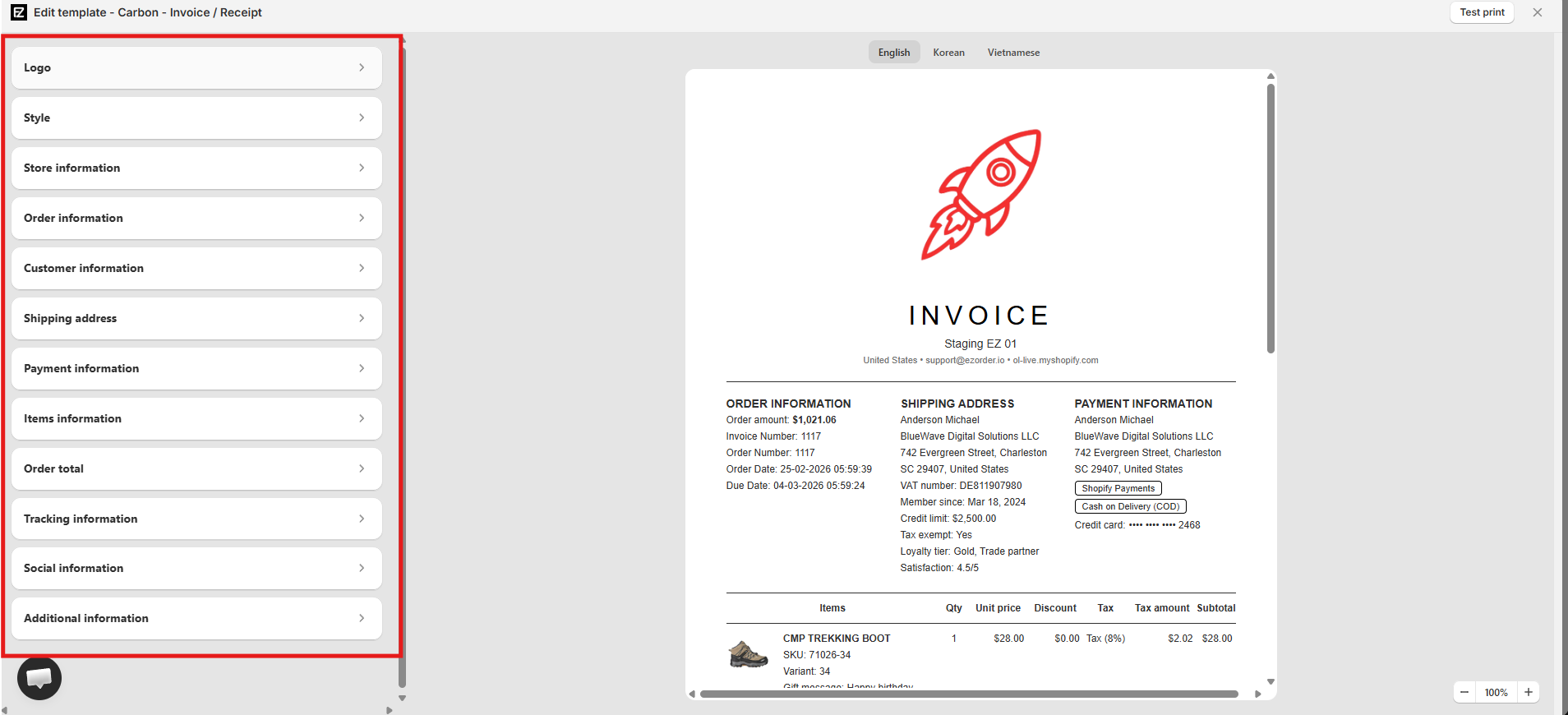Image resolution: width=1568 pixels, height=715 pixels.
Task: Click the red rocket logo in preview
Action: (981, 195)
